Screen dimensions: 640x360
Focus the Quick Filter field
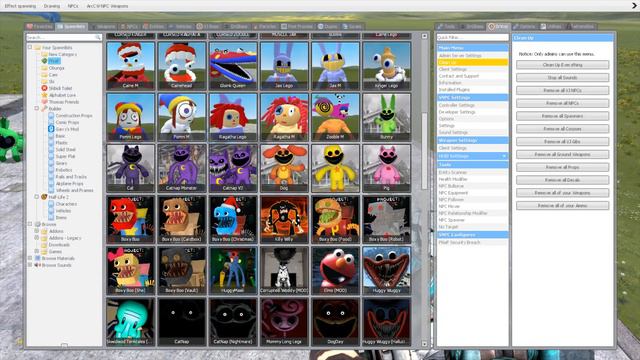coord(473,37)
